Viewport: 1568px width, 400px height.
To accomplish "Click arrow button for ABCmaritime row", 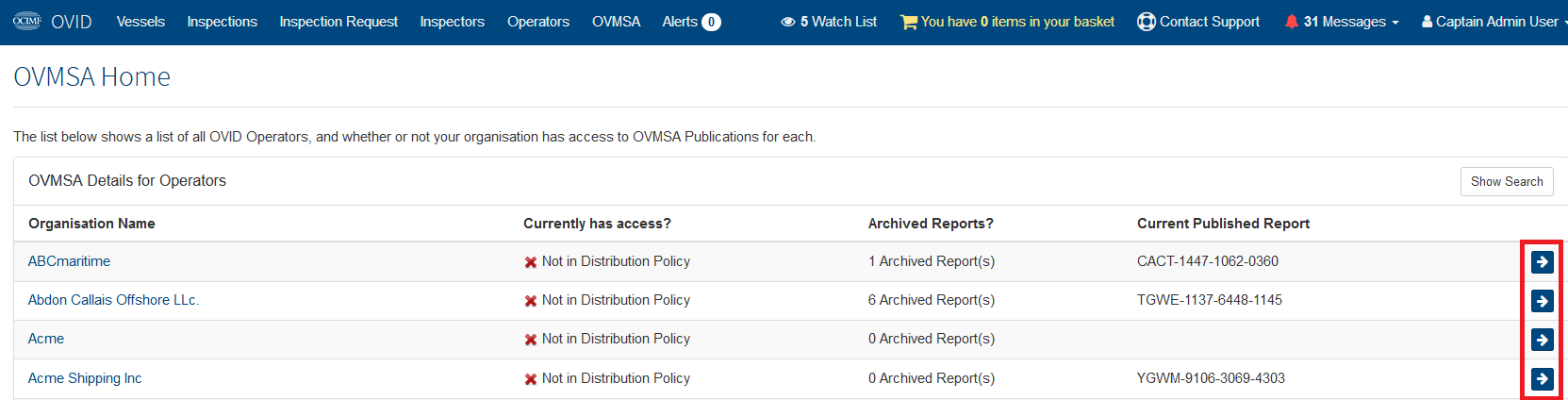I will [x=1543, y=261].
